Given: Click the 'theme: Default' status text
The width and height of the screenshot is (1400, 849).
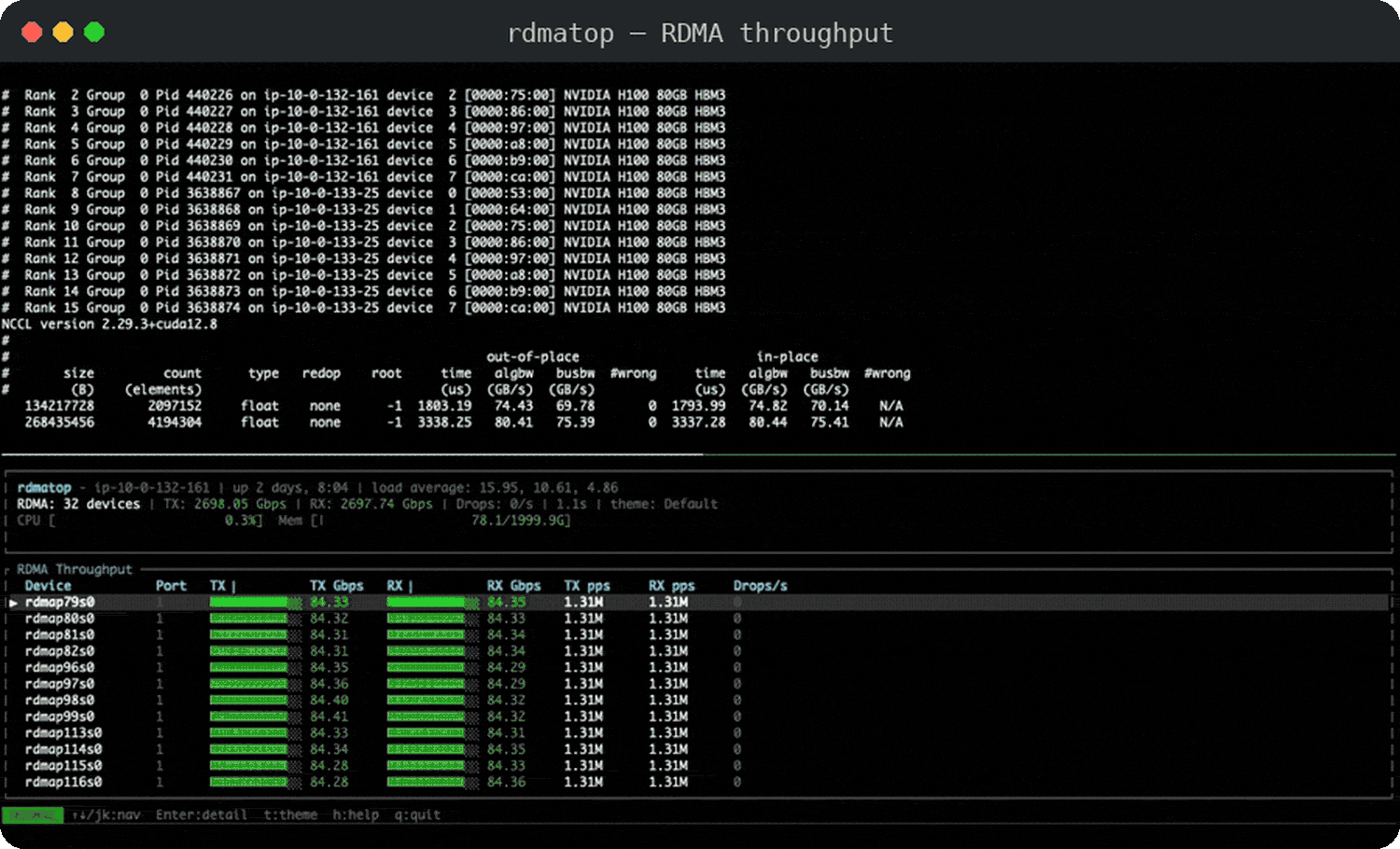Looking at the screenshot, I should pos(665,504).
